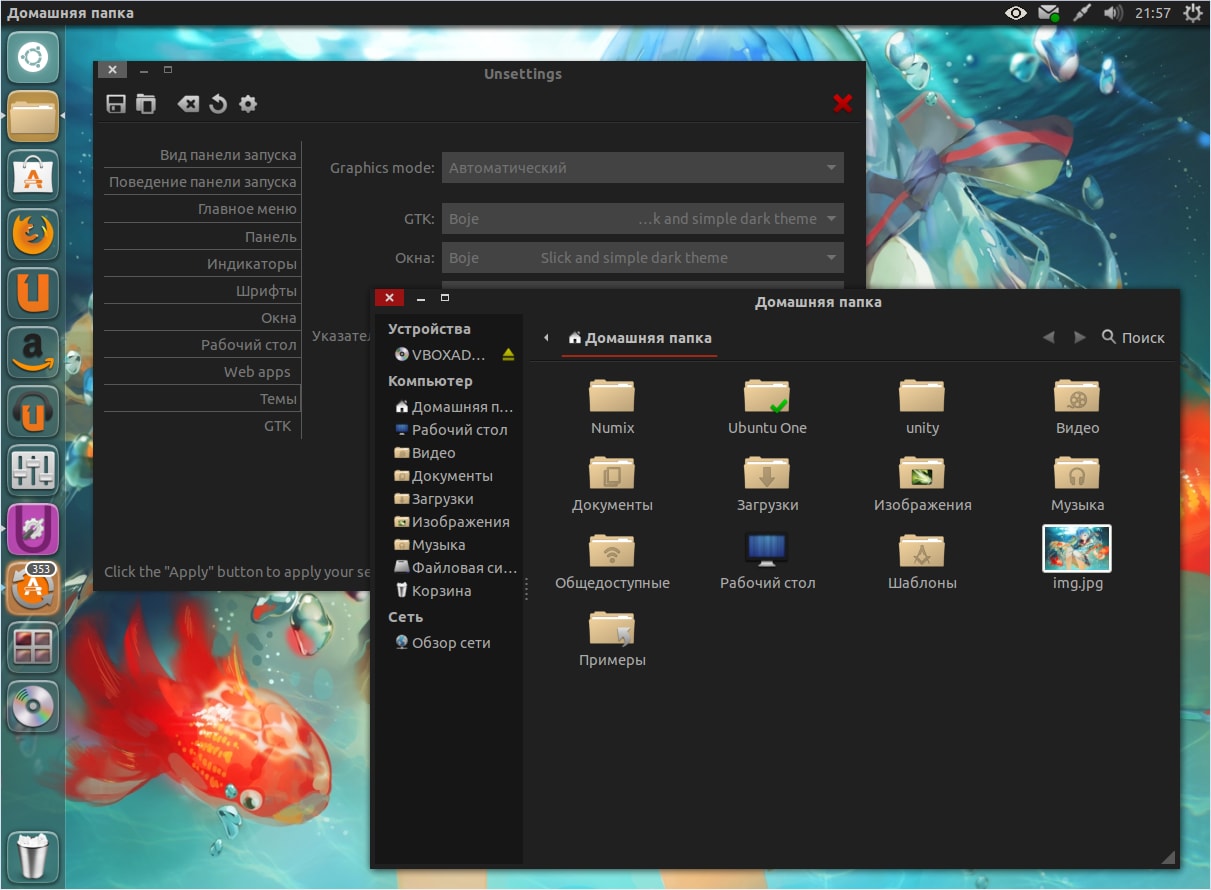Open the Ubuntu Dash from the launcher
Viewport: 1211px width, 890px height.
coord(33,57)
